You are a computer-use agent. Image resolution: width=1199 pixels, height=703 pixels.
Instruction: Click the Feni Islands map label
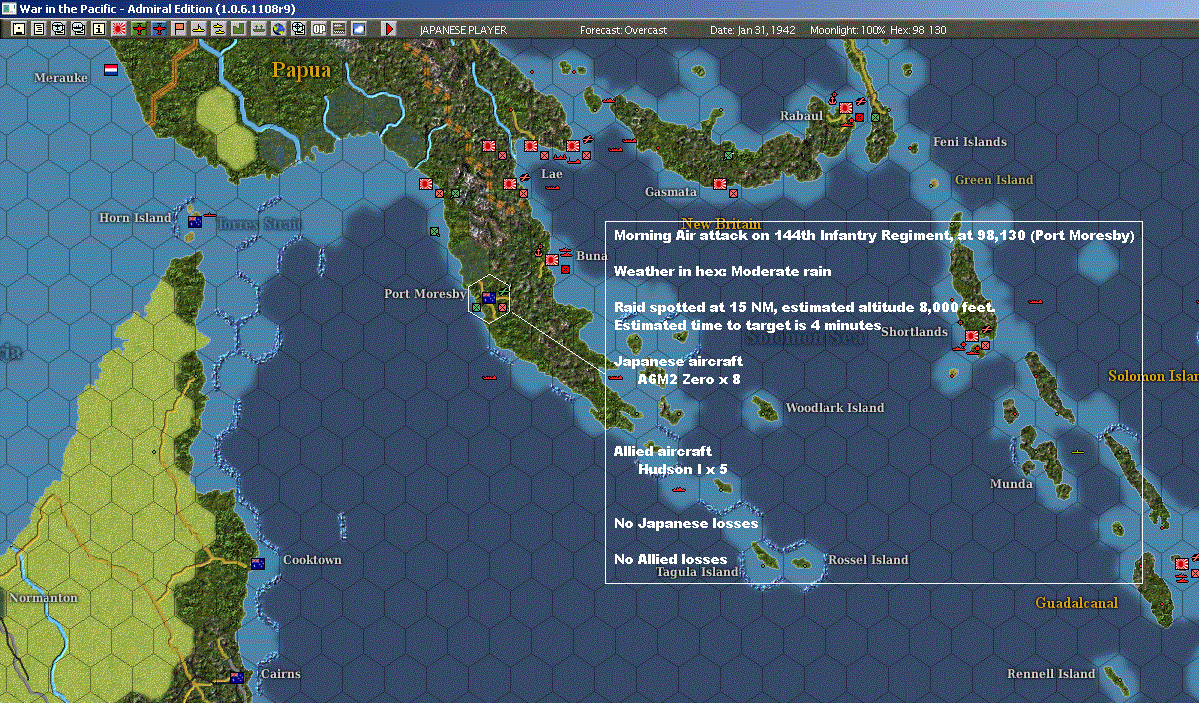point(970,142)
